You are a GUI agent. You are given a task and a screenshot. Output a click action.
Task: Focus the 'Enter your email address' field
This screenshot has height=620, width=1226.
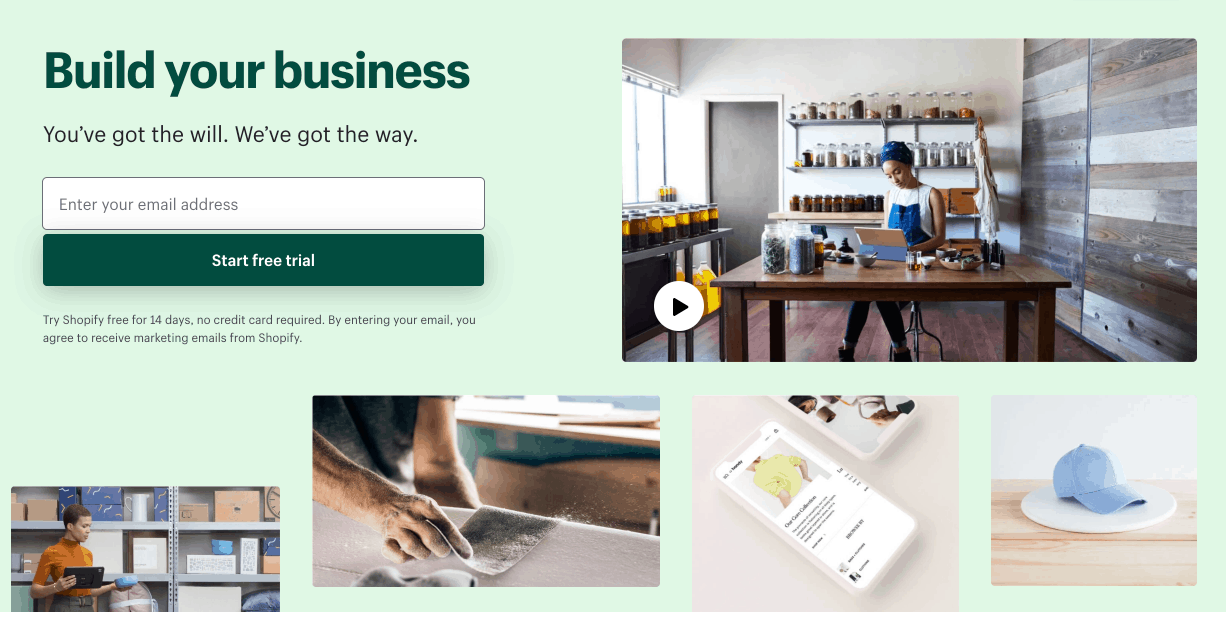(x=263, y=204)
